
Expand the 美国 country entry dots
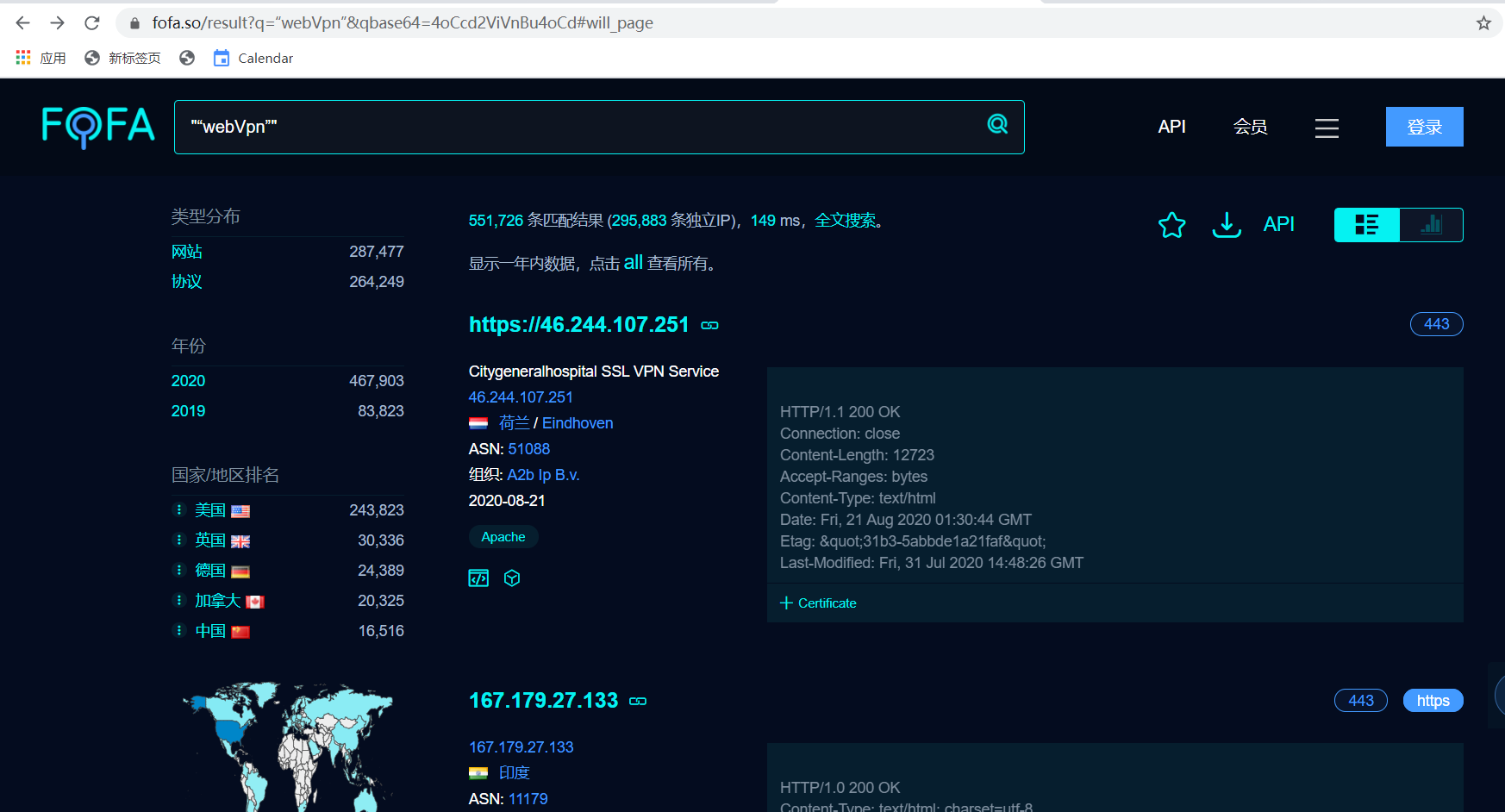(179, 509)
